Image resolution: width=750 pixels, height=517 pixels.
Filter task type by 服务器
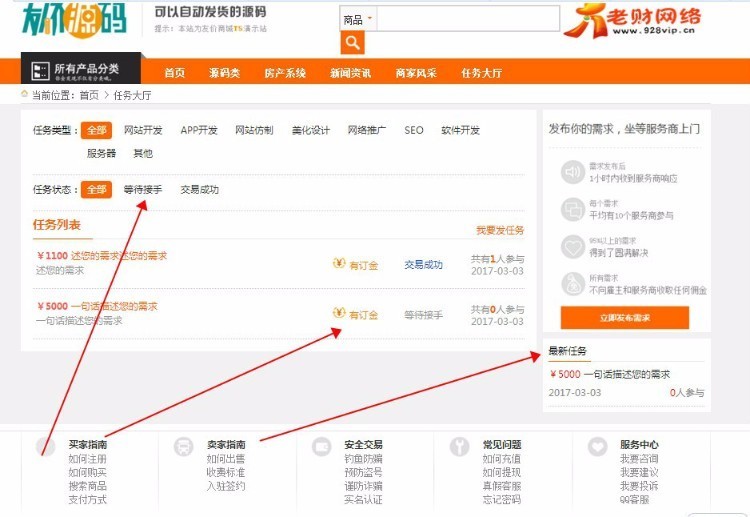[101, 153]
